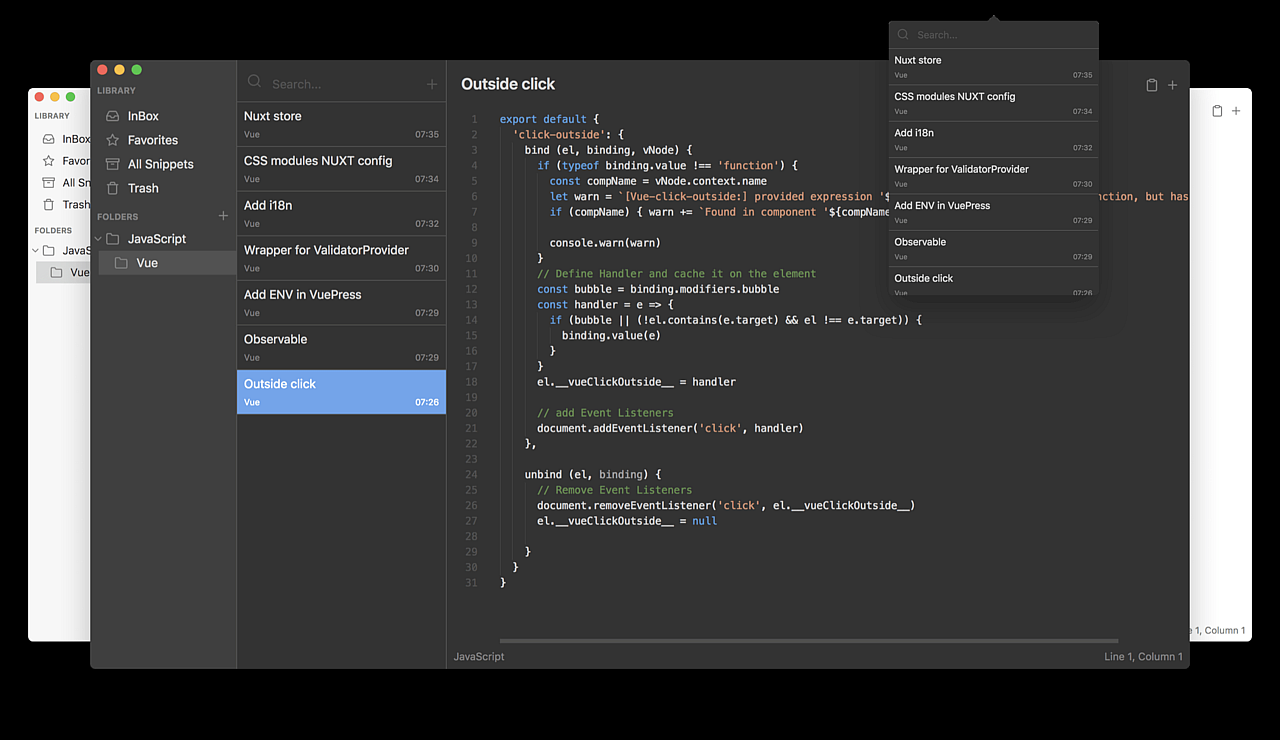Select the highlighted Outside click snippet
The image size is (1280, 740).
(x=341, y=392)
